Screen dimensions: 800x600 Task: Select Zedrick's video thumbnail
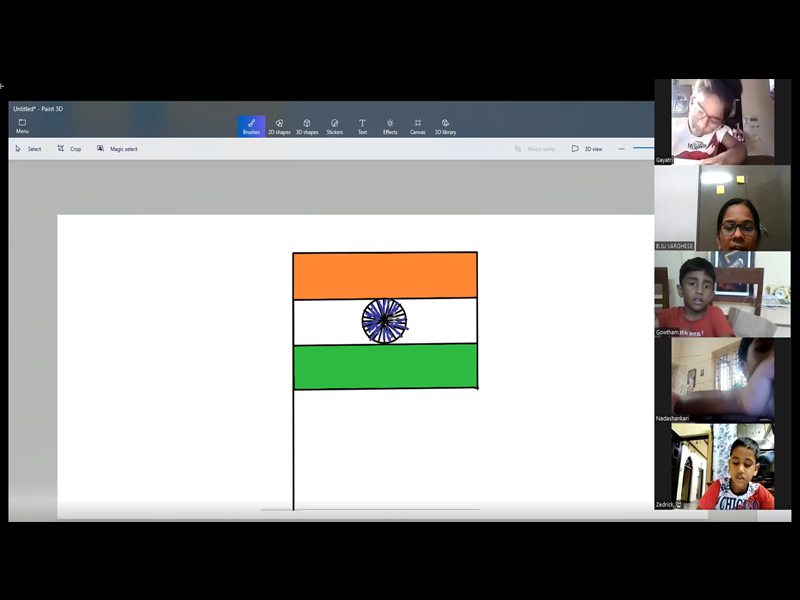click(x=714, y=466)
